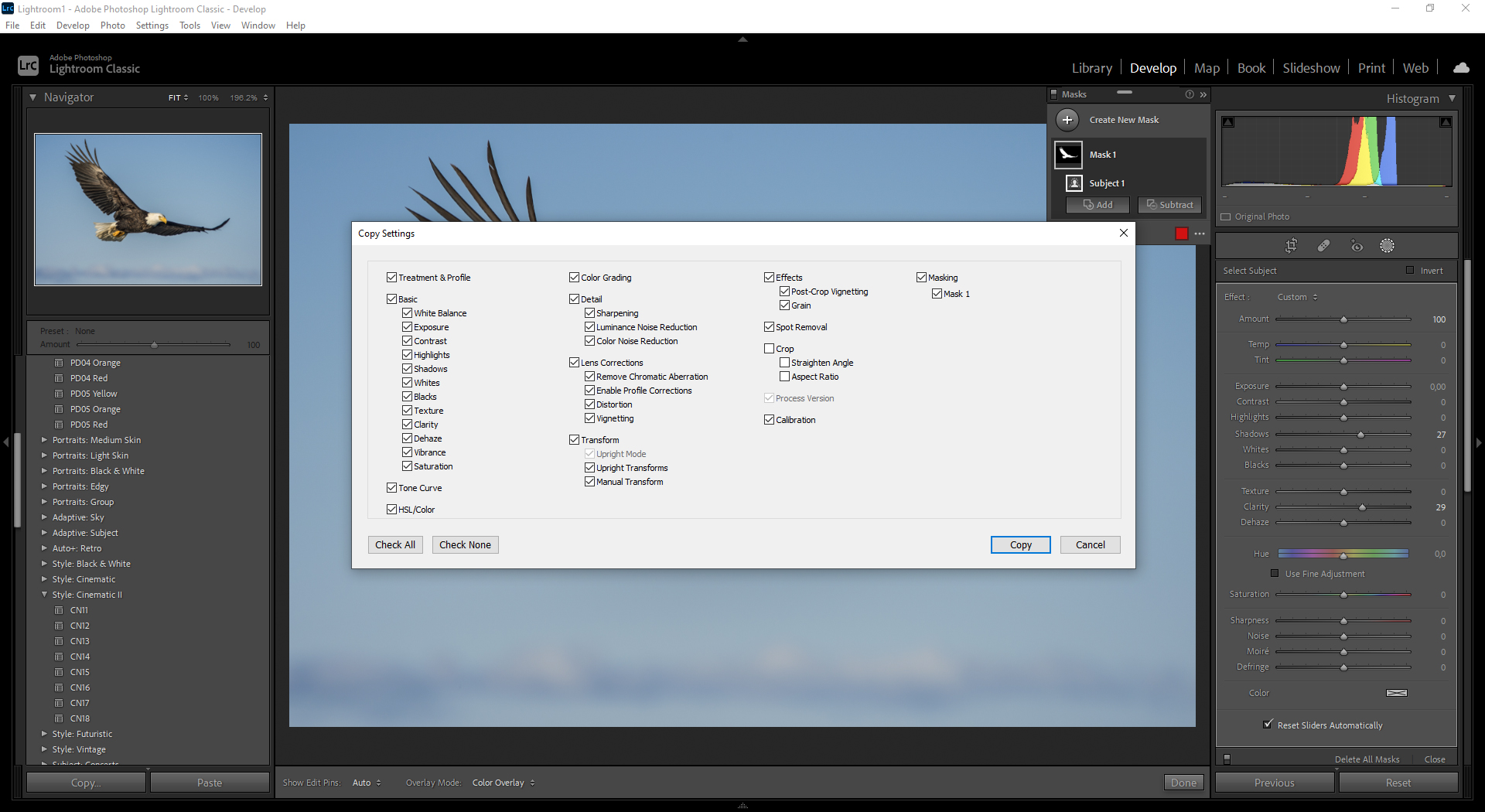Click the Mask 1 eagle thumbnail

pyautogui.click(x=1068, y=155)
